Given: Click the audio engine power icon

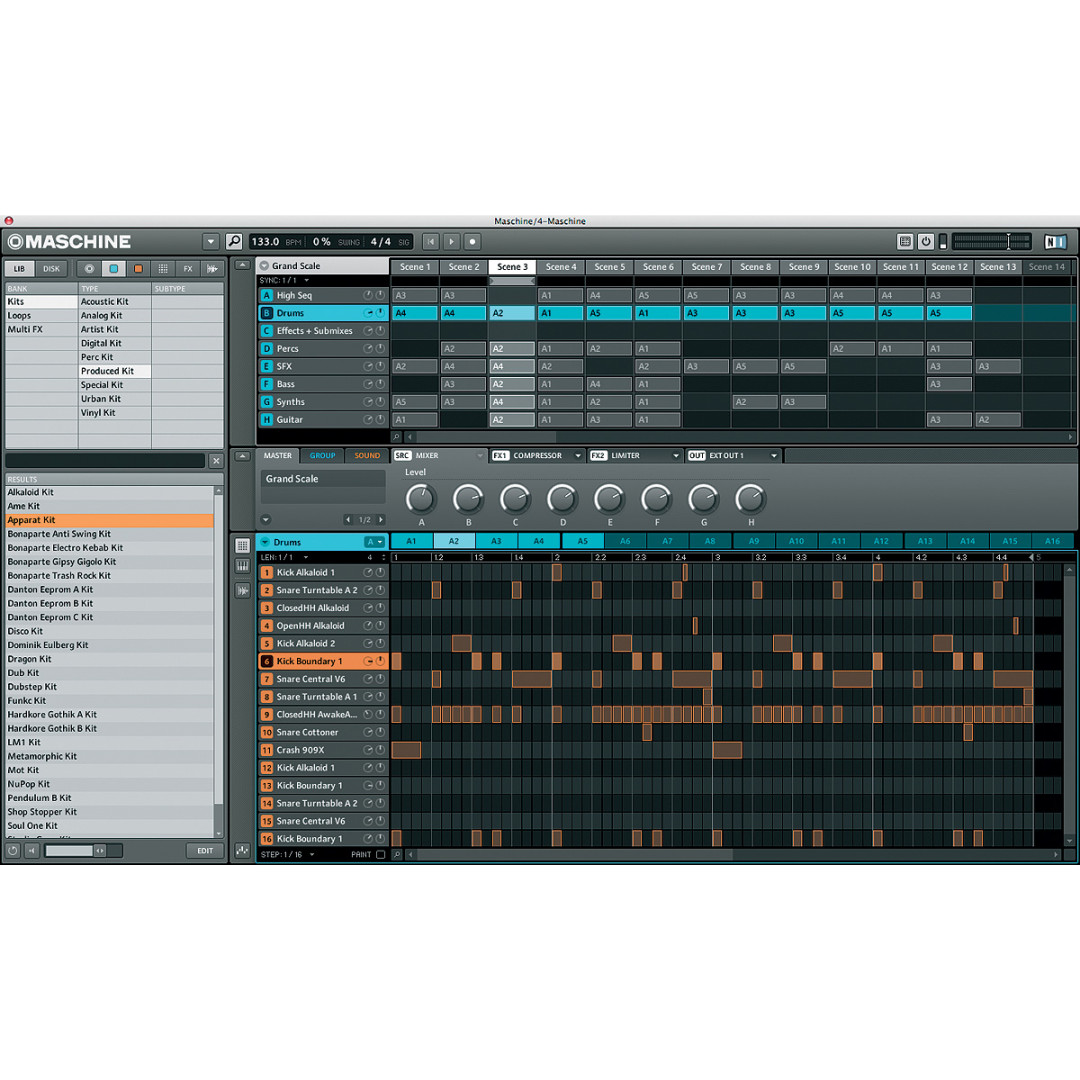Looking at the screenshot, I should tap(925, 241).
